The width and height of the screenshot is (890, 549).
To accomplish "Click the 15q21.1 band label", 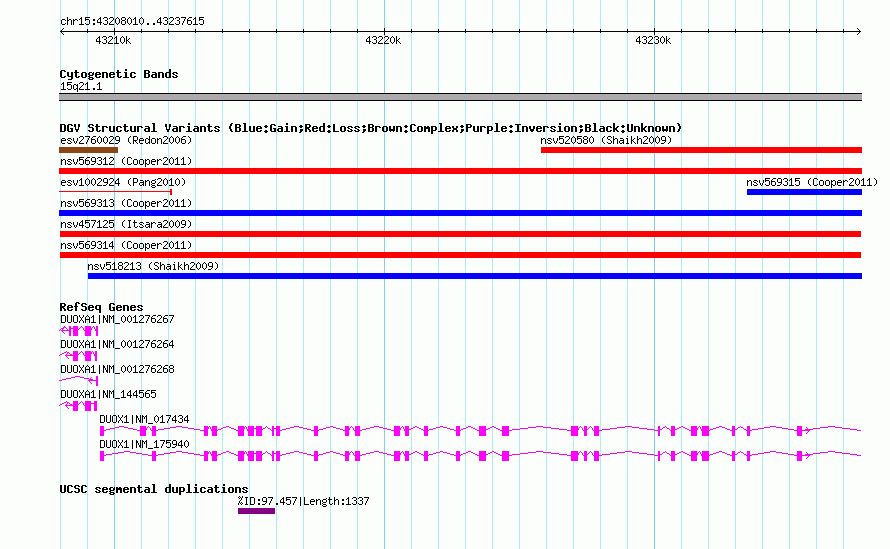I will click(x=81, y=86).
